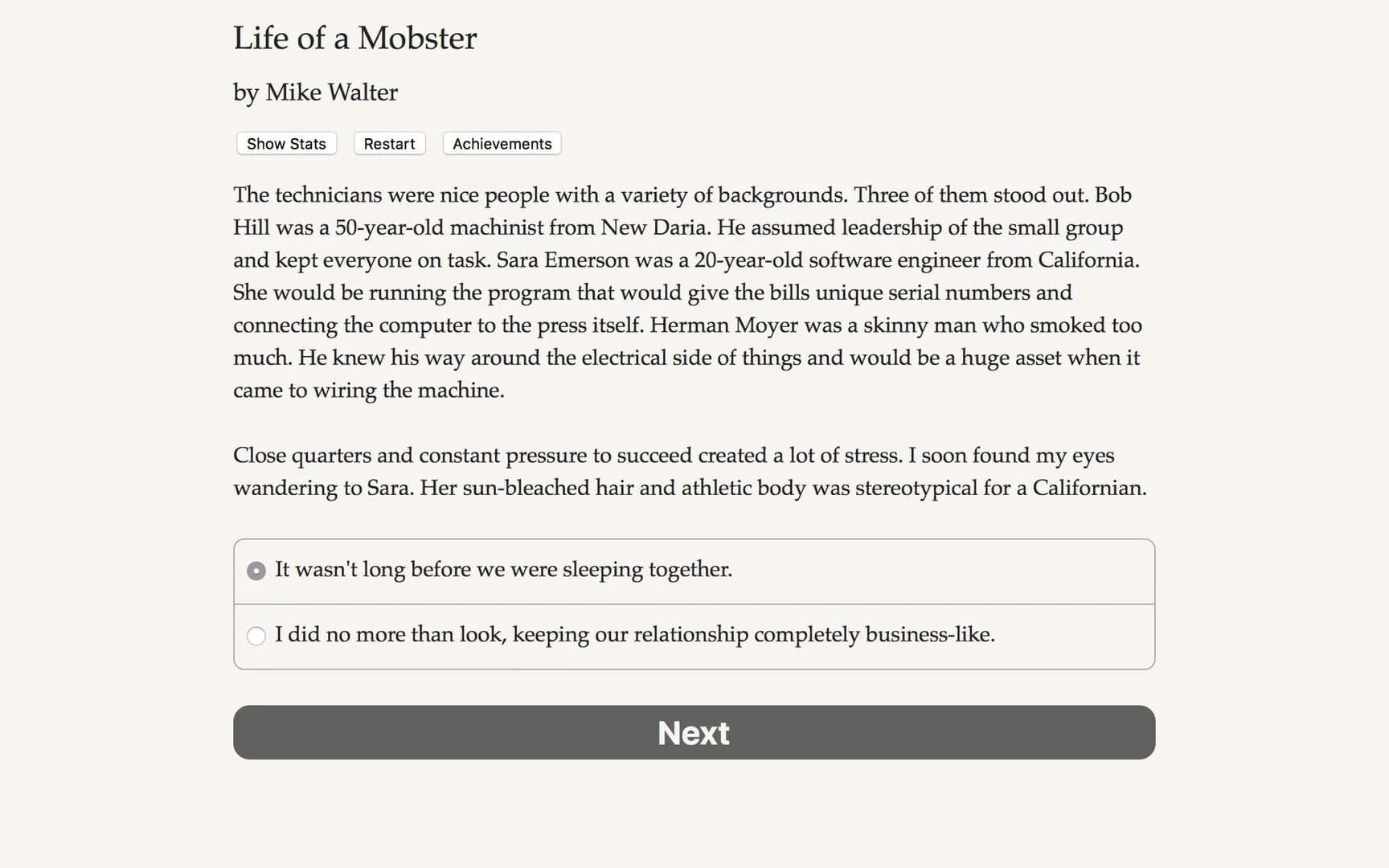
Task: Click the Show Stats button
Action: pos(285,143)
